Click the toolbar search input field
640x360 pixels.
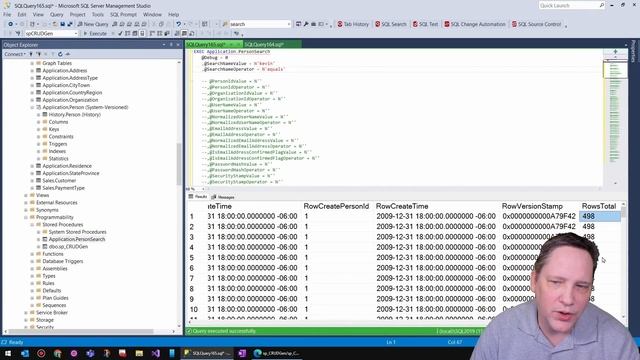click(258, 24)
